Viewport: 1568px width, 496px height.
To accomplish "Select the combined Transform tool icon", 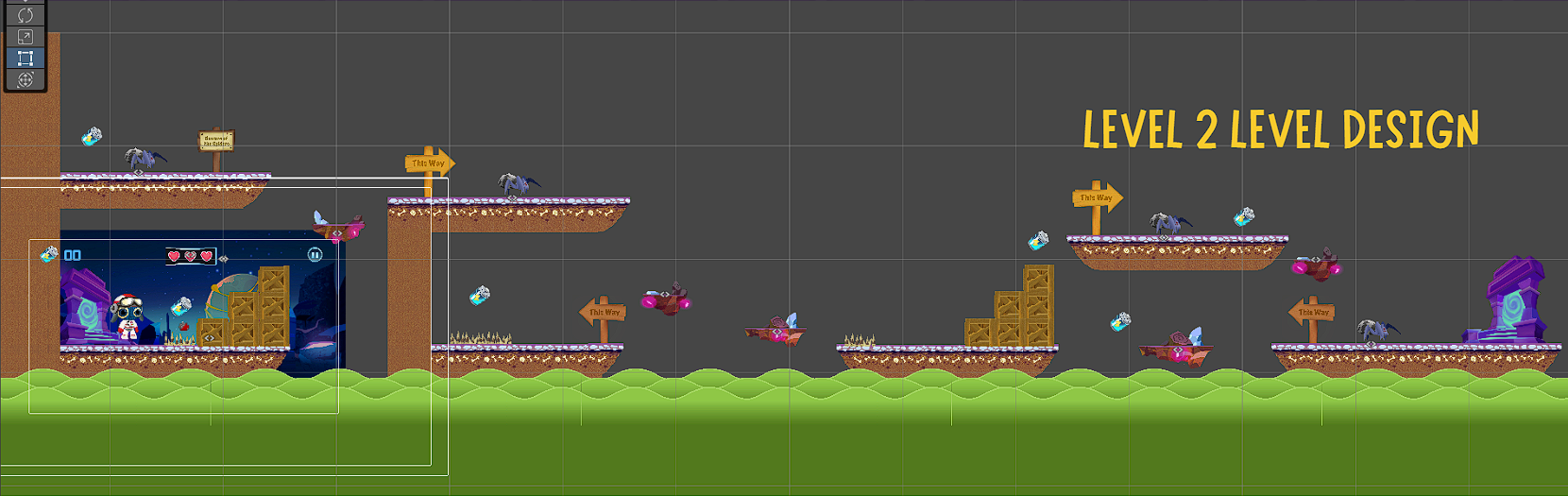I will coord(26,79).
